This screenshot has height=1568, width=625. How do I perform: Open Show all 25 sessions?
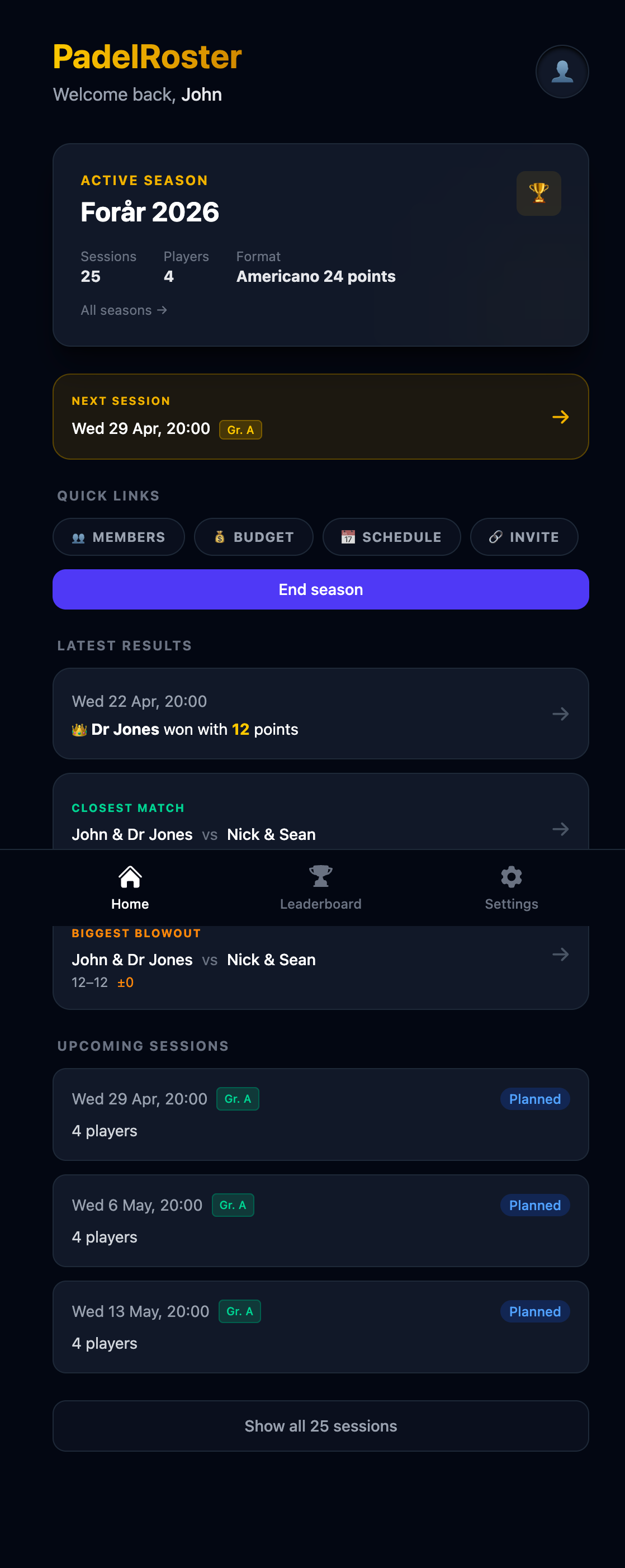pos(320,1425)
